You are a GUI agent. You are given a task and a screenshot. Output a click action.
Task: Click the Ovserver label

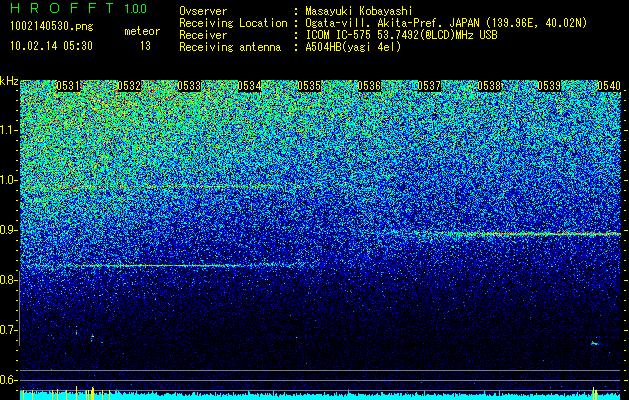pyautogui.click(x=203, y=11)
